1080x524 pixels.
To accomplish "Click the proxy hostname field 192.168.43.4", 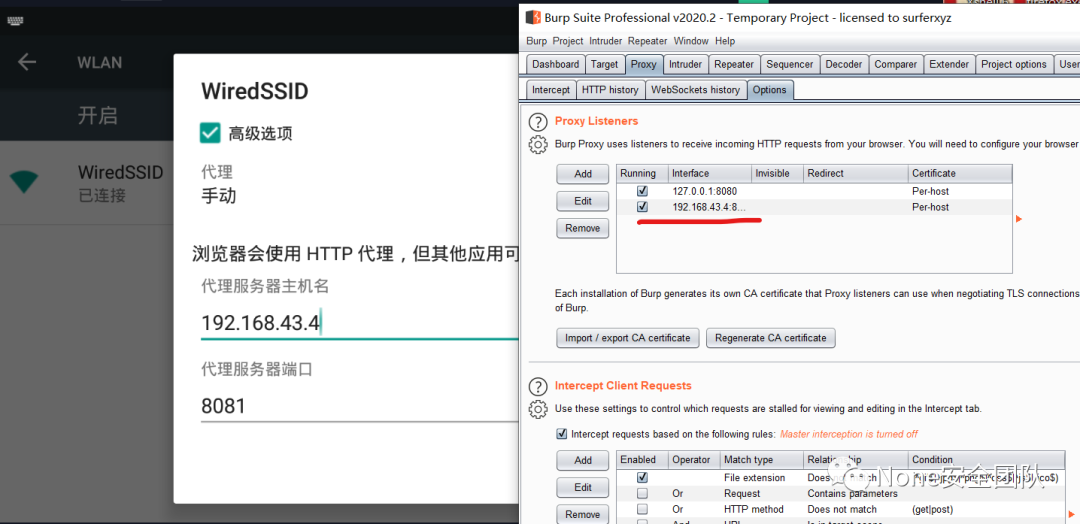I will (x=358, y=323).
